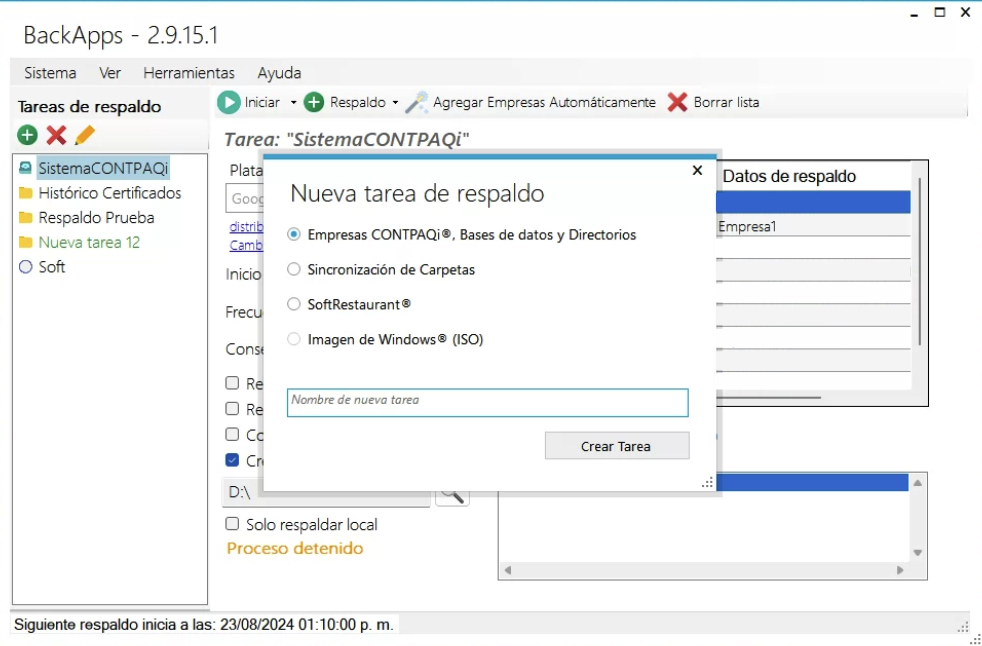Toggle the checked Cr... checkbox

(x=232, y=461)
